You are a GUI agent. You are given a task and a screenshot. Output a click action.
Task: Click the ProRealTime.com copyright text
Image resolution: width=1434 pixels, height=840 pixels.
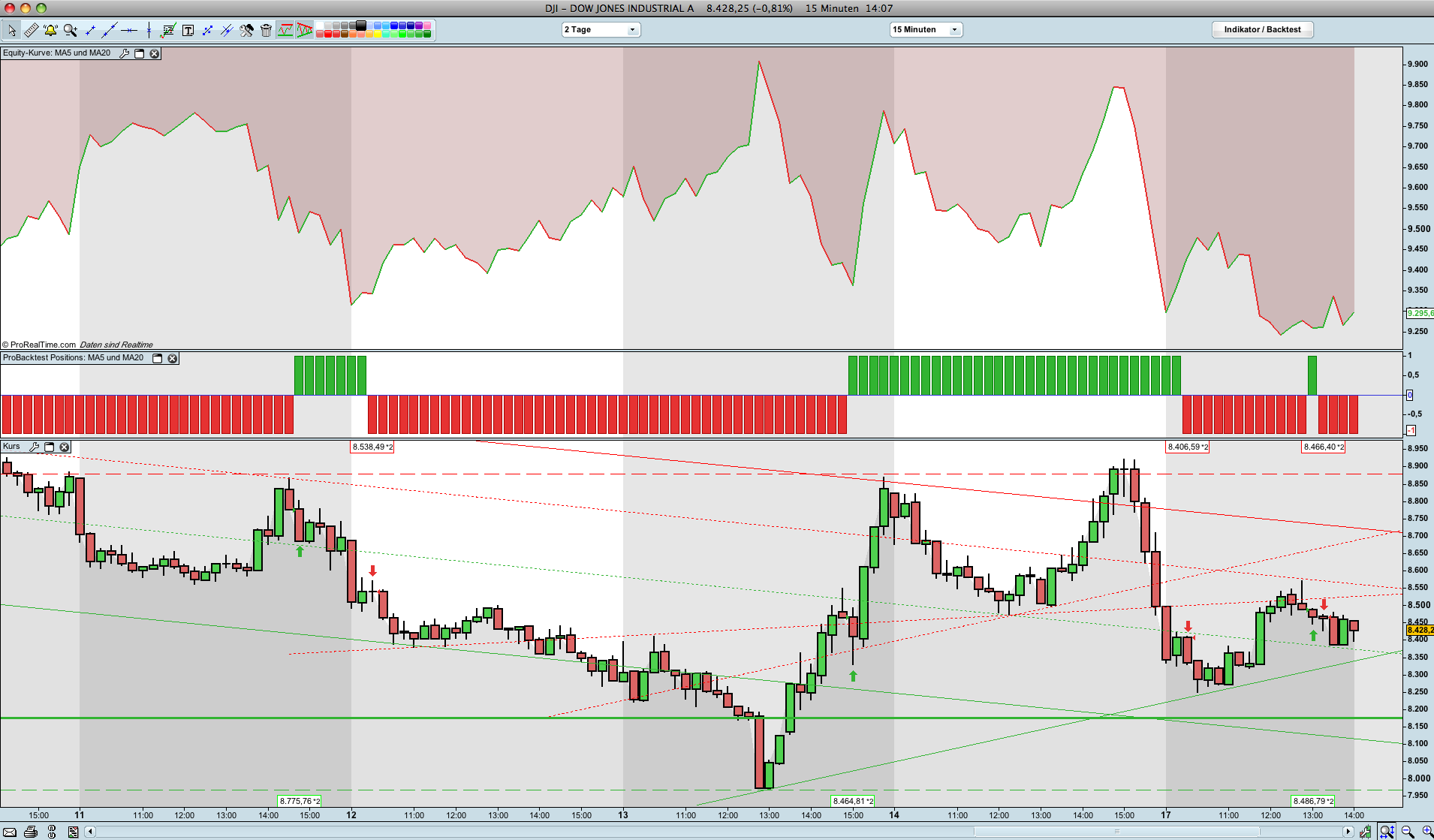click(39, 345)
